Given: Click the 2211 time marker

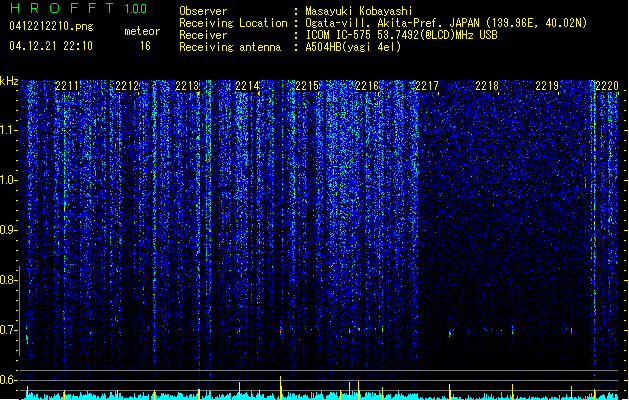Looking at the screenshot, I should click(67, 86).
